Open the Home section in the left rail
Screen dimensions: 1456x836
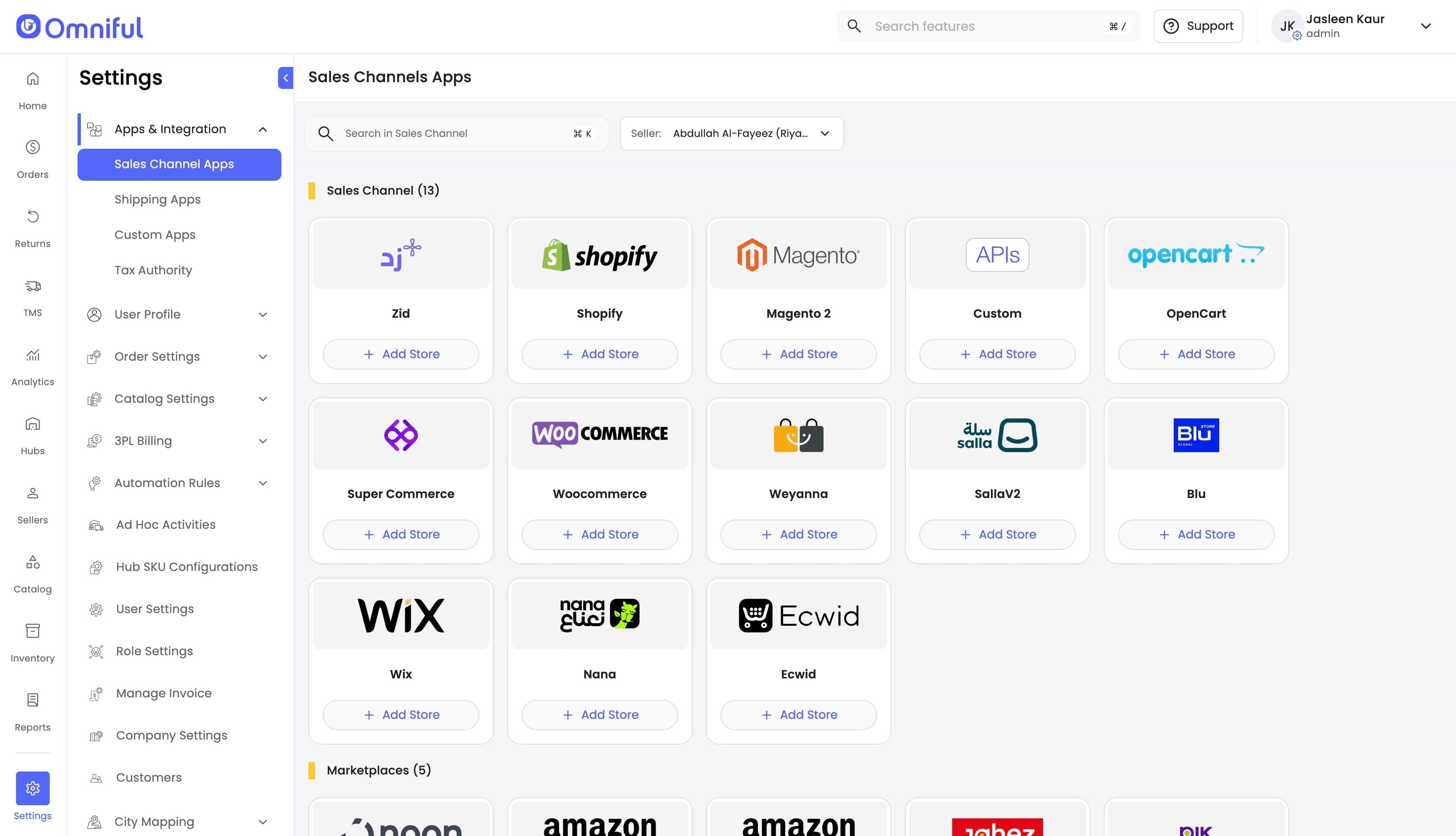(x=33, y=90)
